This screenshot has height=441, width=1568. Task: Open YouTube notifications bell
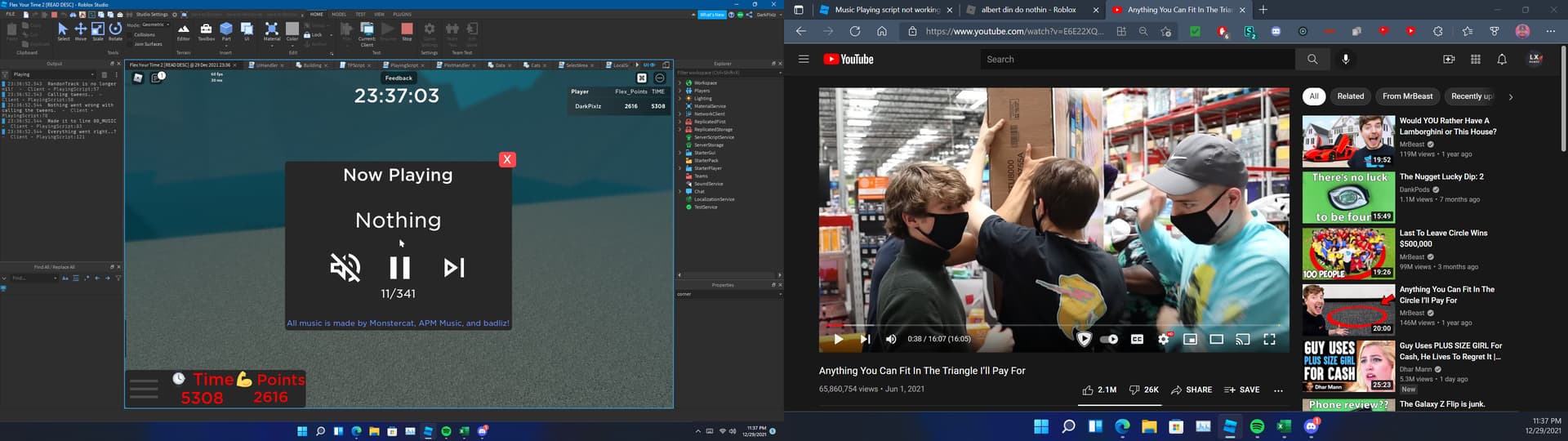[1501, 59]
